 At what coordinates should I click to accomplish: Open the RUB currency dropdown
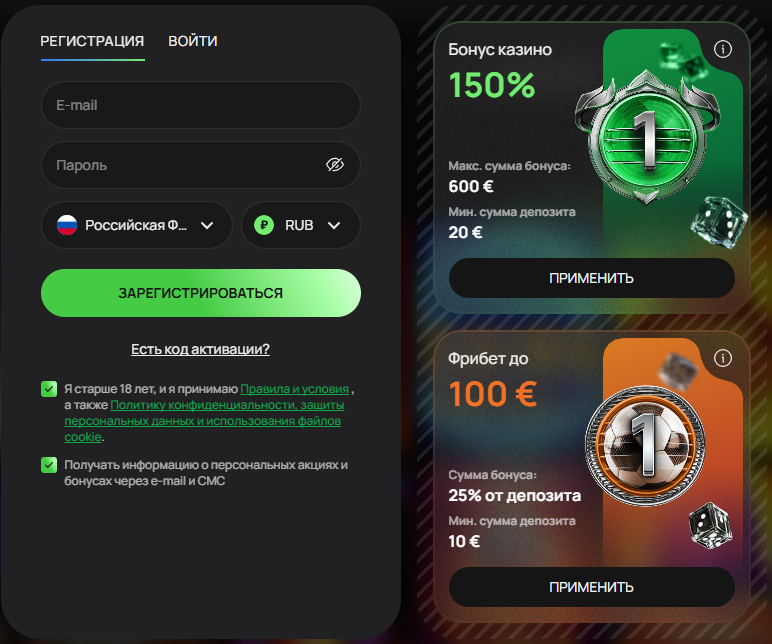301,225
